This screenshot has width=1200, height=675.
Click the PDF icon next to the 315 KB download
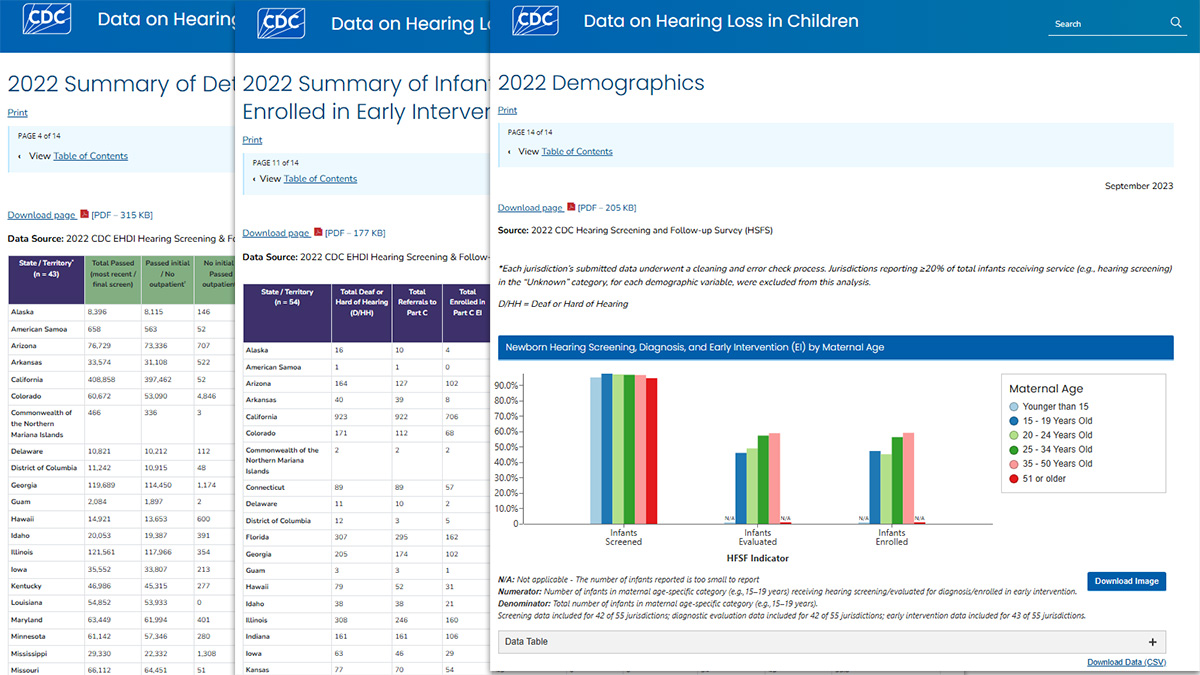(x=83, y=214)
